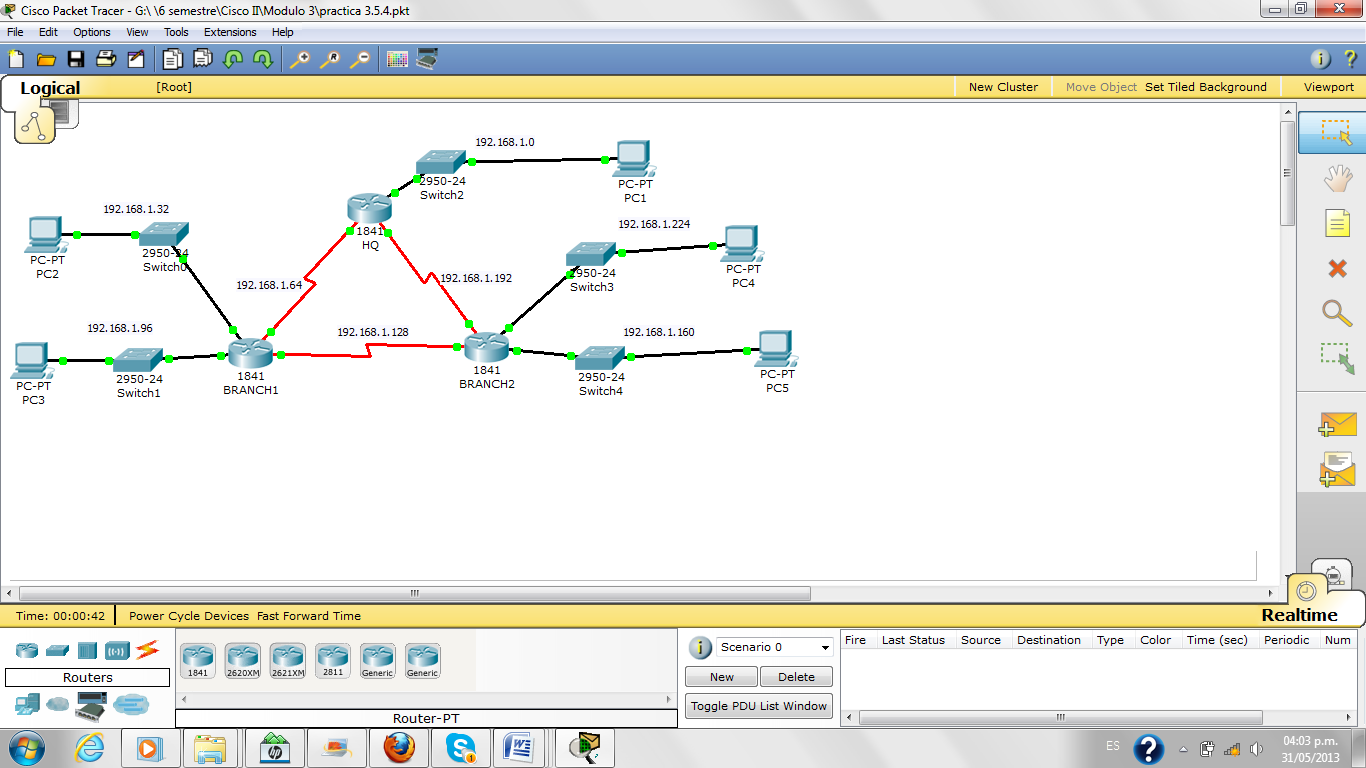Image resolution: width=1366 pixels, height=768 pixels.
Task: Pick the 2811 router model
Action: (x=333, y=661)
